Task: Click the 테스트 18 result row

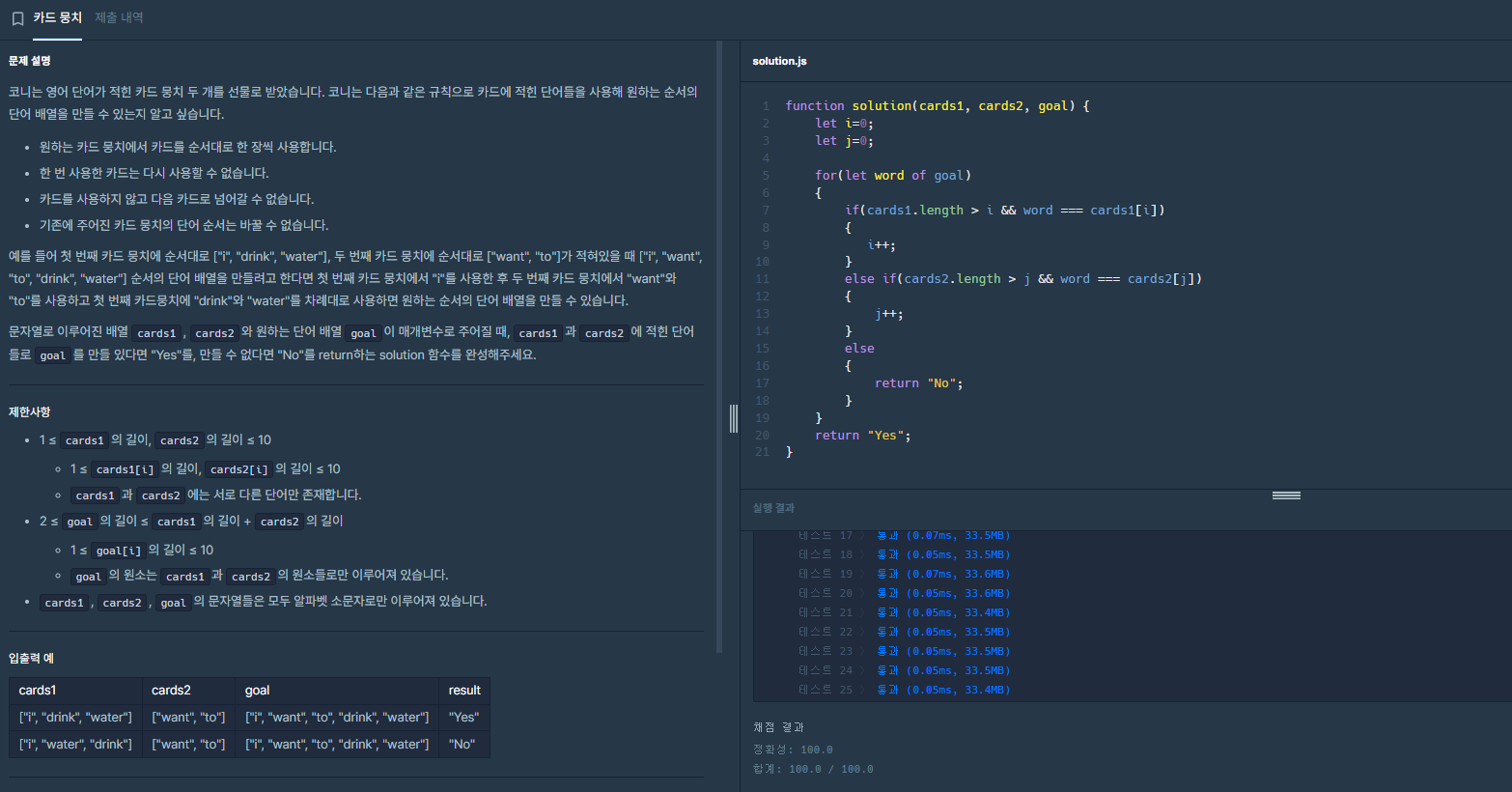Action: click(904, 554)
